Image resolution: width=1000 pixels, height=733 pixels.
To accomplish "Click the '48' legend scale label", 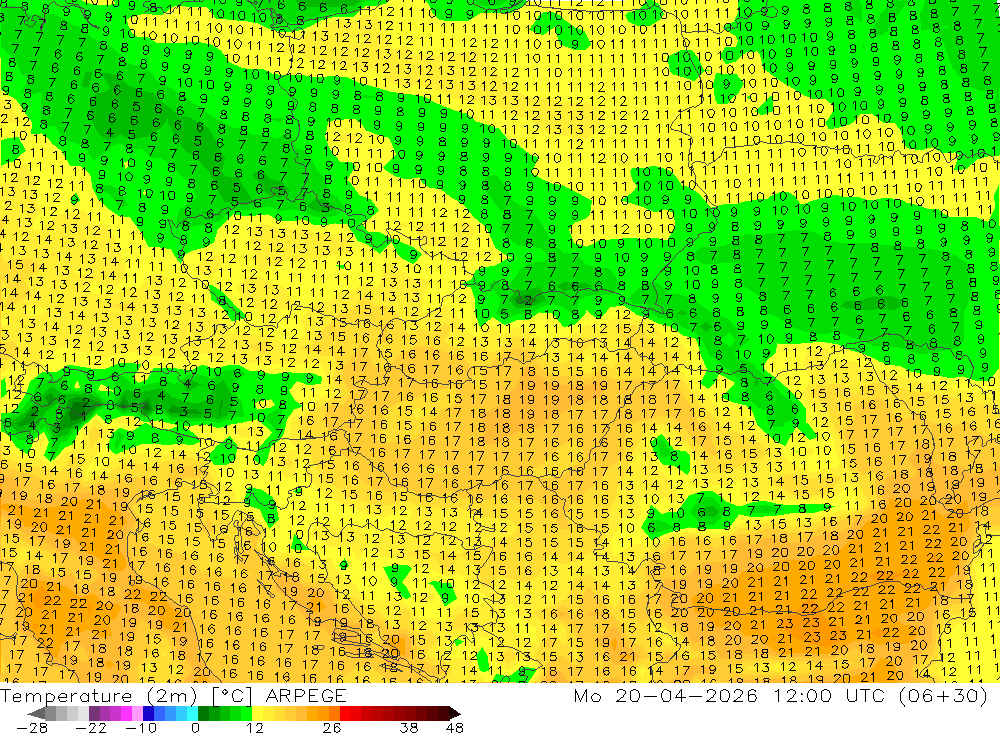I will coord(455,727).
